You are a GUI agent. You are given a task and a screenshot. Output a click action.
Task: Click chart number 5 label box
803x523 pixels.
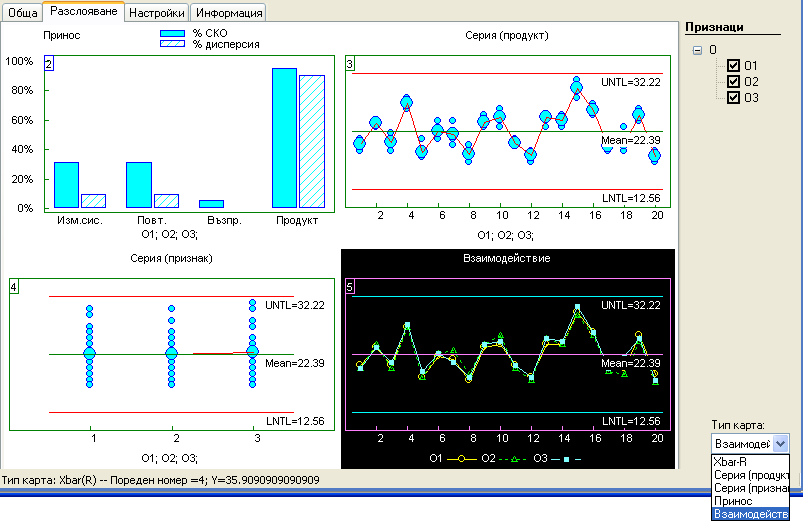tap(350, 288)
